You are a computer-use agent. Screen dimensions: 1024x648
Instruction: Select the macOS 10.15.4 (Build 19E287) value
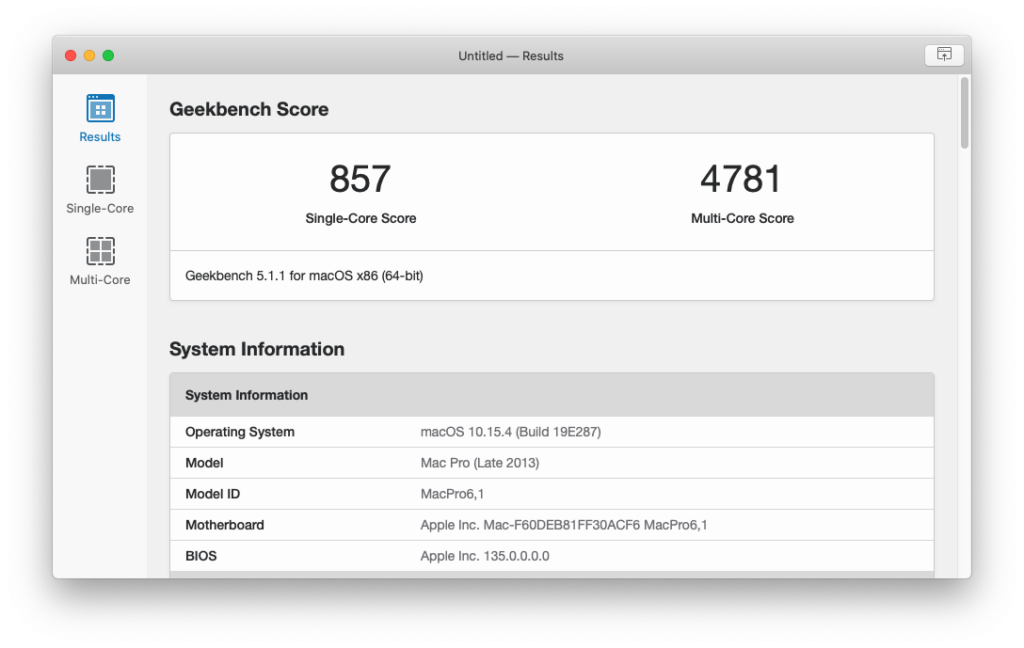tap(511, 432)
